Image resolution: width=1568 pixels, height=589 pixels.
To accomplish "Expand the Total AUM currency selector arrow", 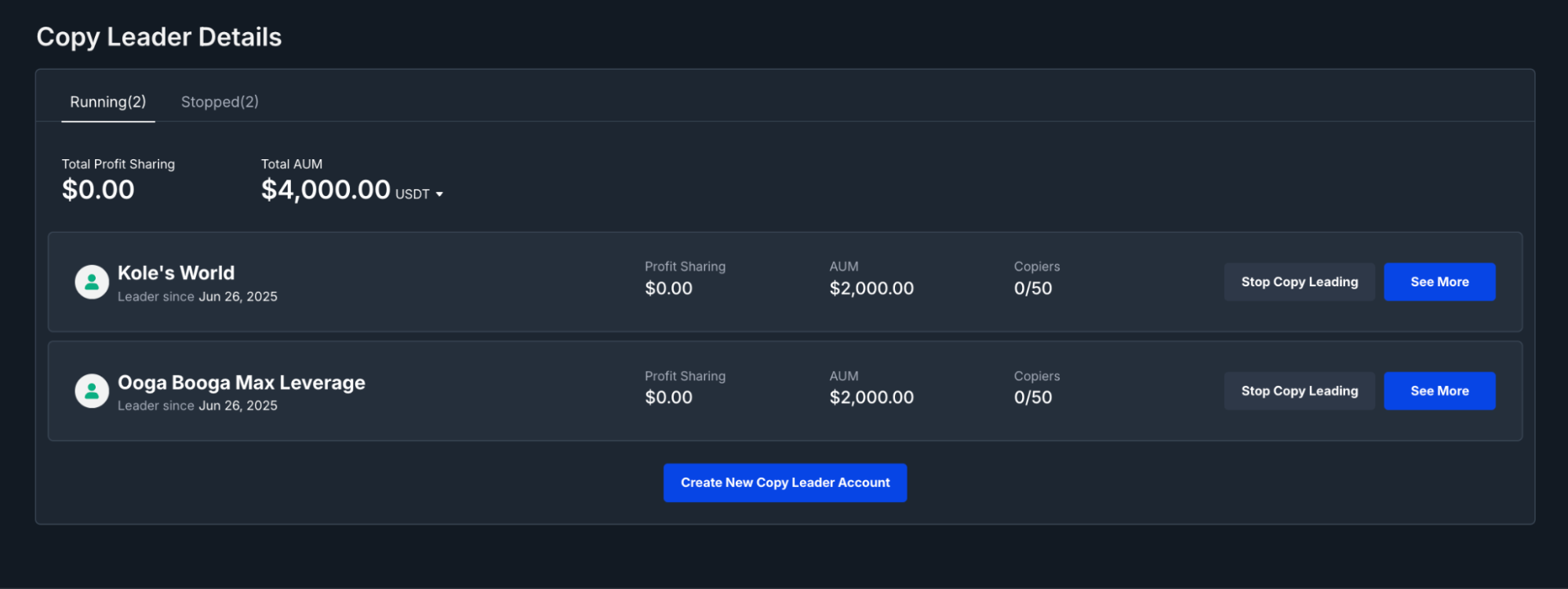I will point(438,194).
